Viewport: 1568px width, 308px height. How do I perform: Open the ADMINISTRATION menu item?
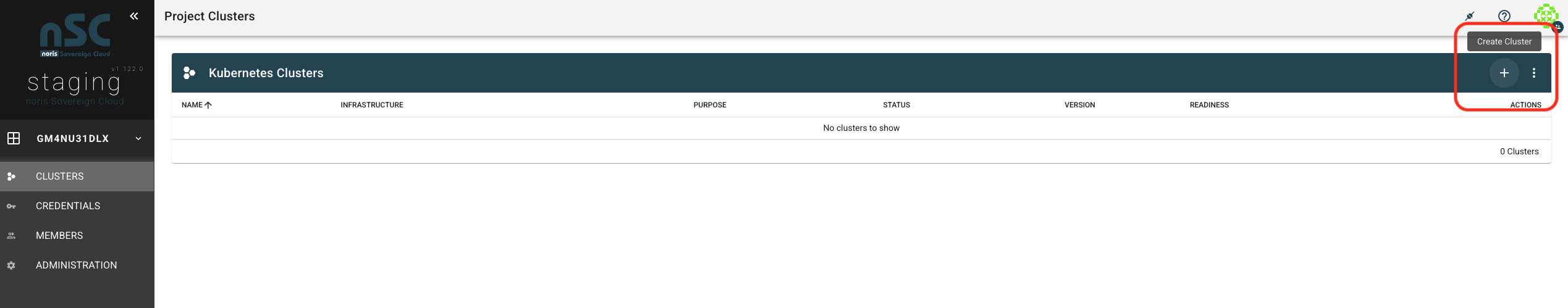click(77, 265)
